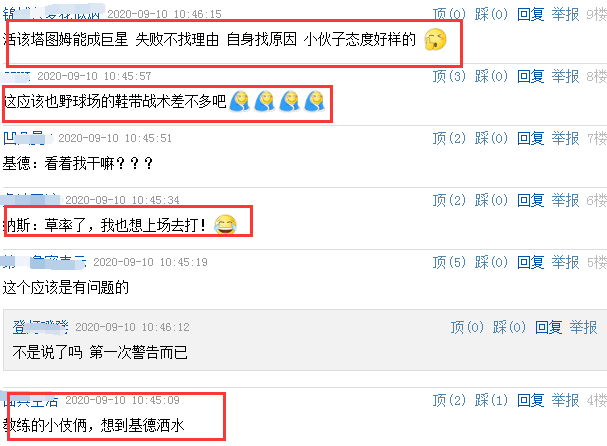Upvote 顶(3) on the floor 8 comment
The image size is (607, 446).
point(449,76)
